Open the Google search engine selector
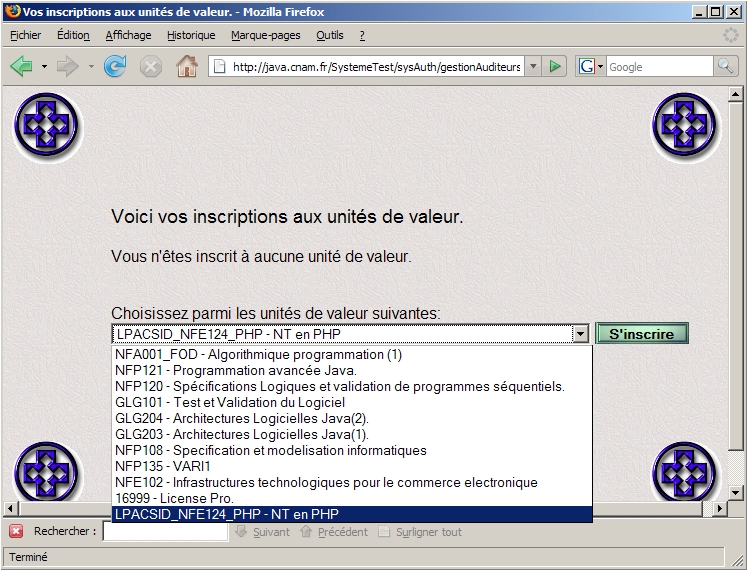748x571 pixels. 591,66
